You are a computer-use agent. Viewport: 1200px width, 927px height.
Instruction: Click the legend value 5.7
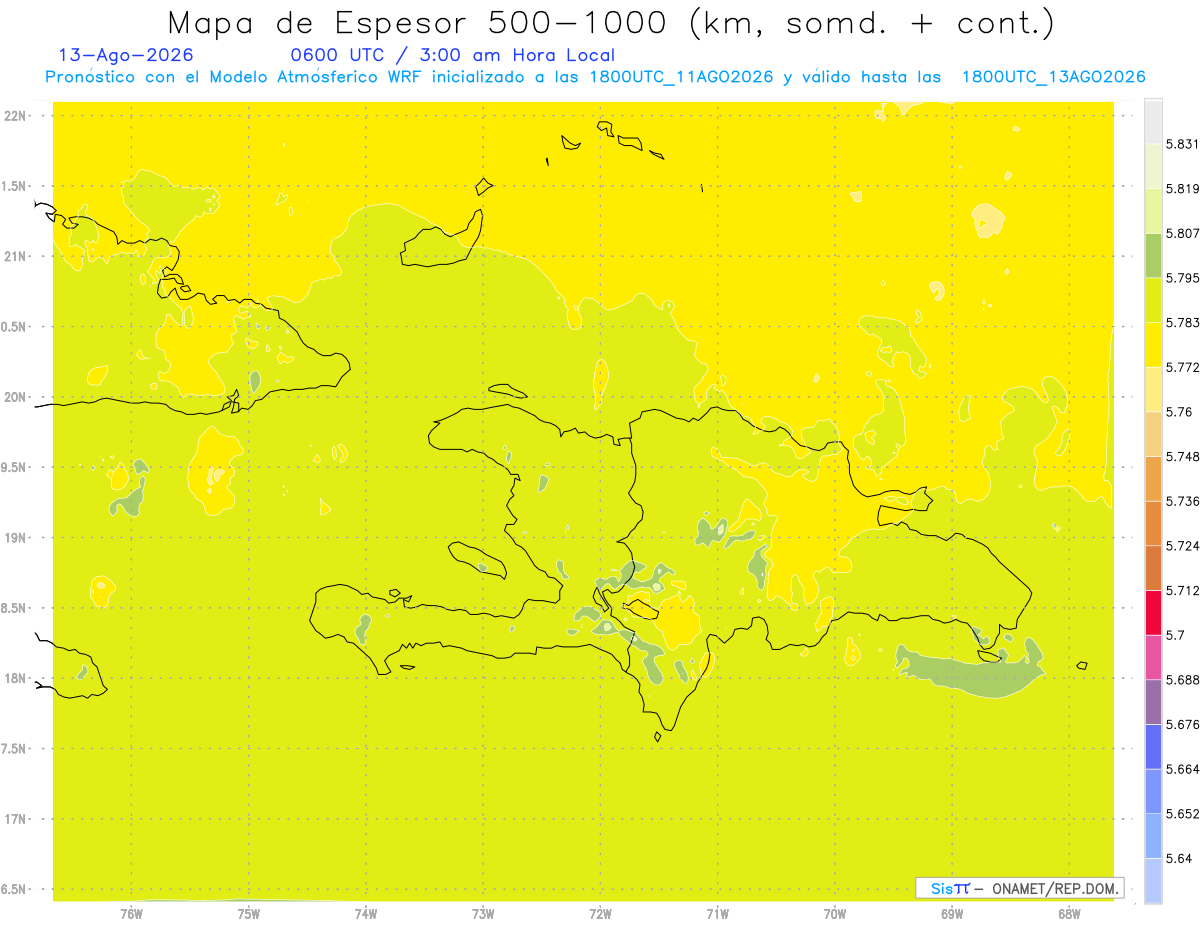coord(1175,635)
